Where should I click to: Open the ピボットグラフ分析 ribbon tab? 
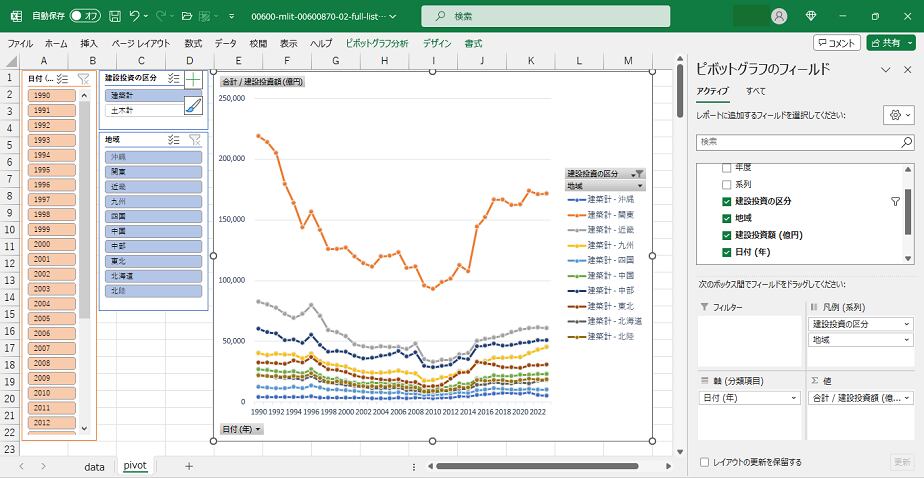[x=376, y=44]
